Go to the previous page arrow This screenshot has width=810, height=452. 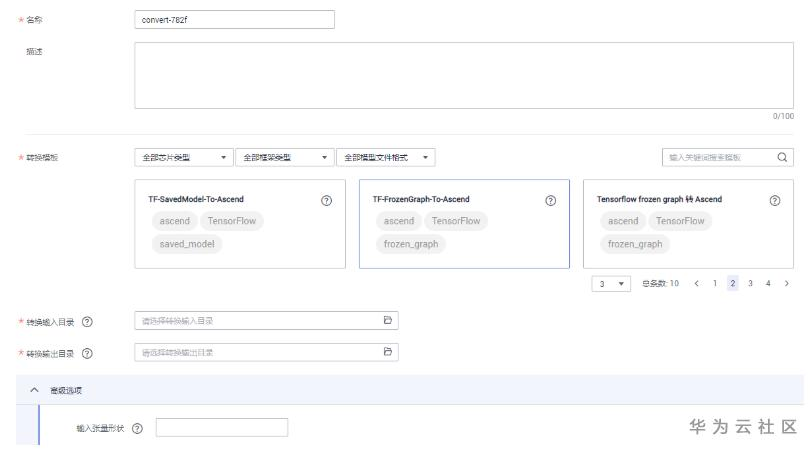(697, 283)
